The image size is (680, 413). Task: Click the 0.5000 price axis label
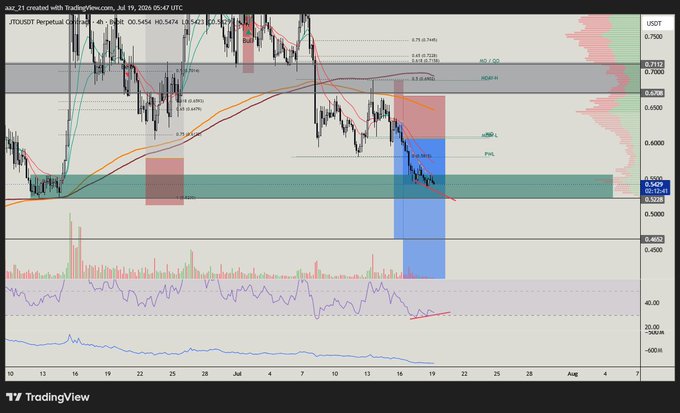point(653,214)
